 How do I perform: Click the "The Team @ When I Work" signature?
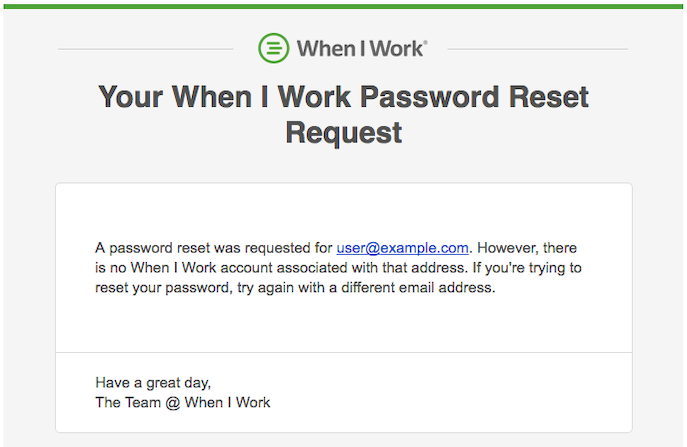click(x=182, y=402)
